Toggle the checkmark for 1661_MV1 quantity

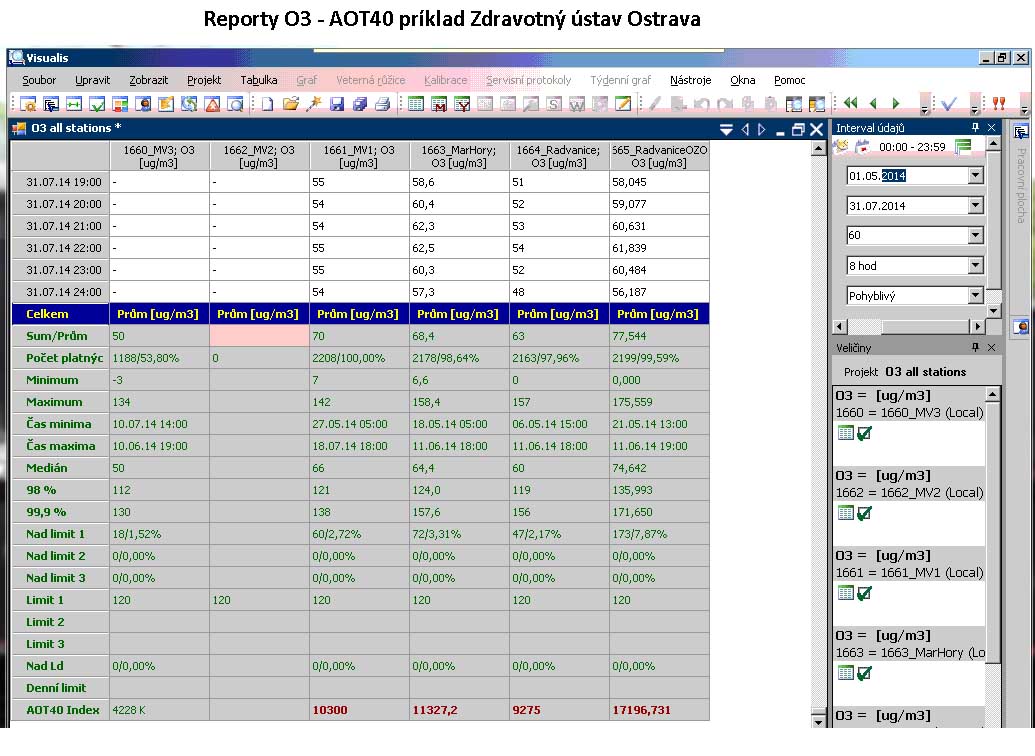[x=864, y=593]
